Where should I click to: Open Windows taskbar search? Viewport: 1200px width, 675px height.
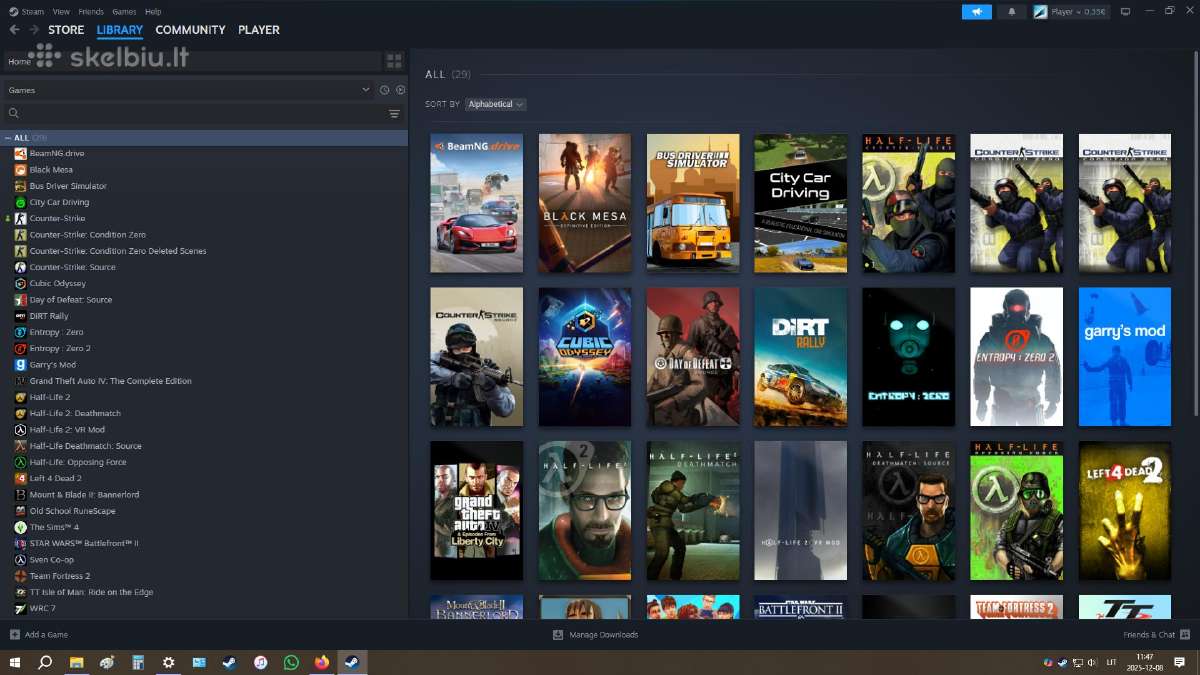45,662
